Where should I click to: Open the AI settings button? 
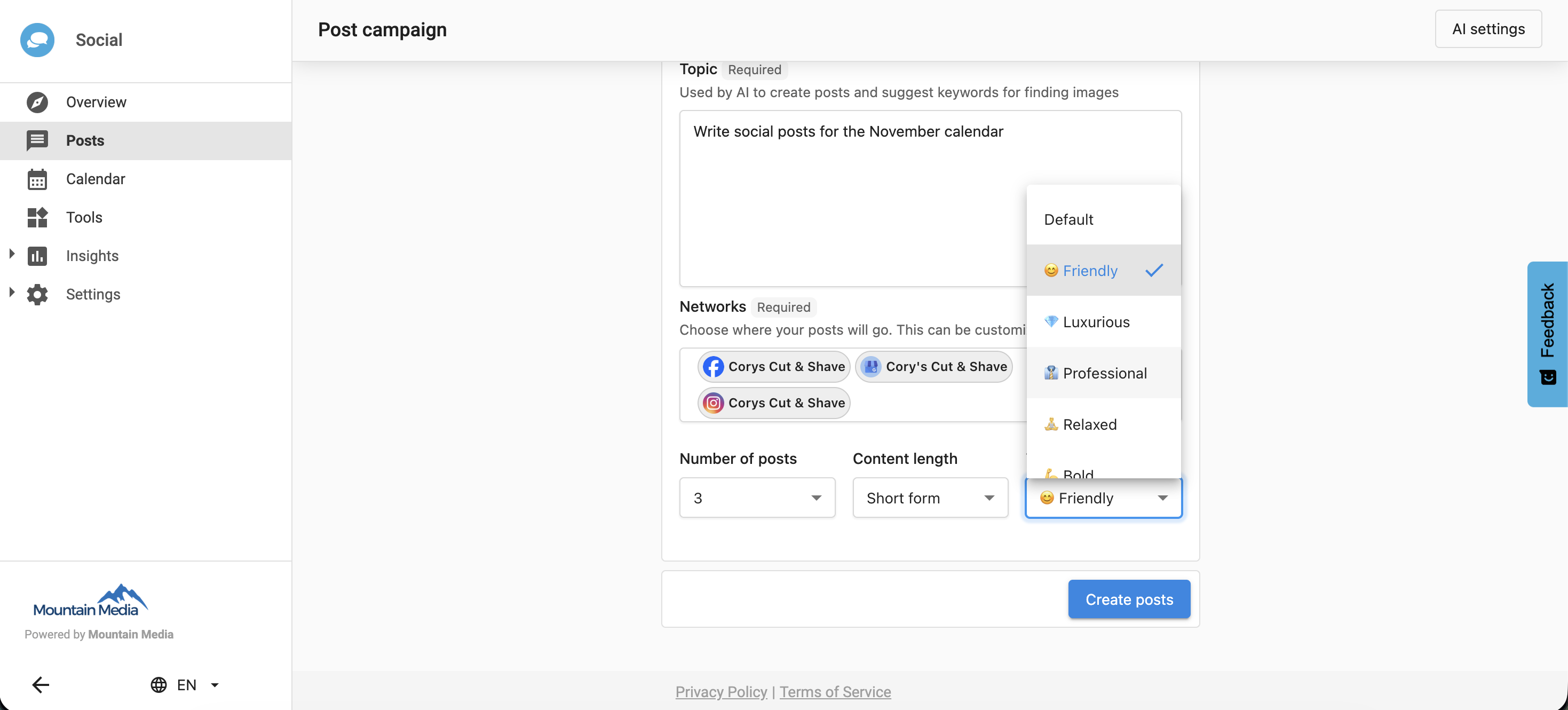[x=1487, y=29]
